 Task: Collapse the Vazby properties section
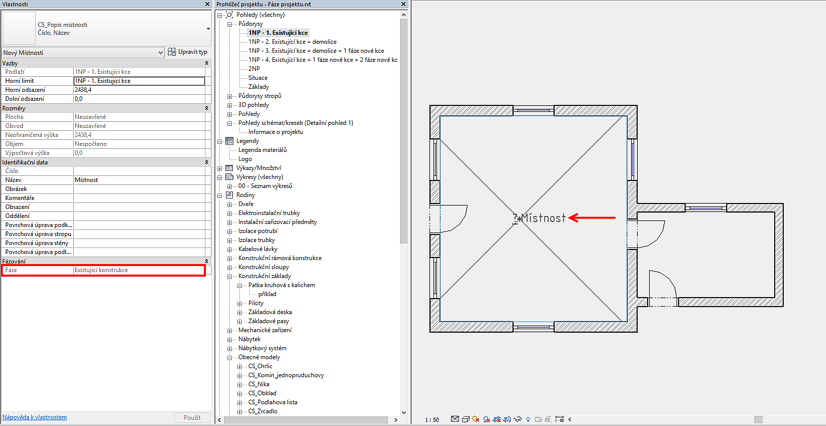(x=207, y=63)
